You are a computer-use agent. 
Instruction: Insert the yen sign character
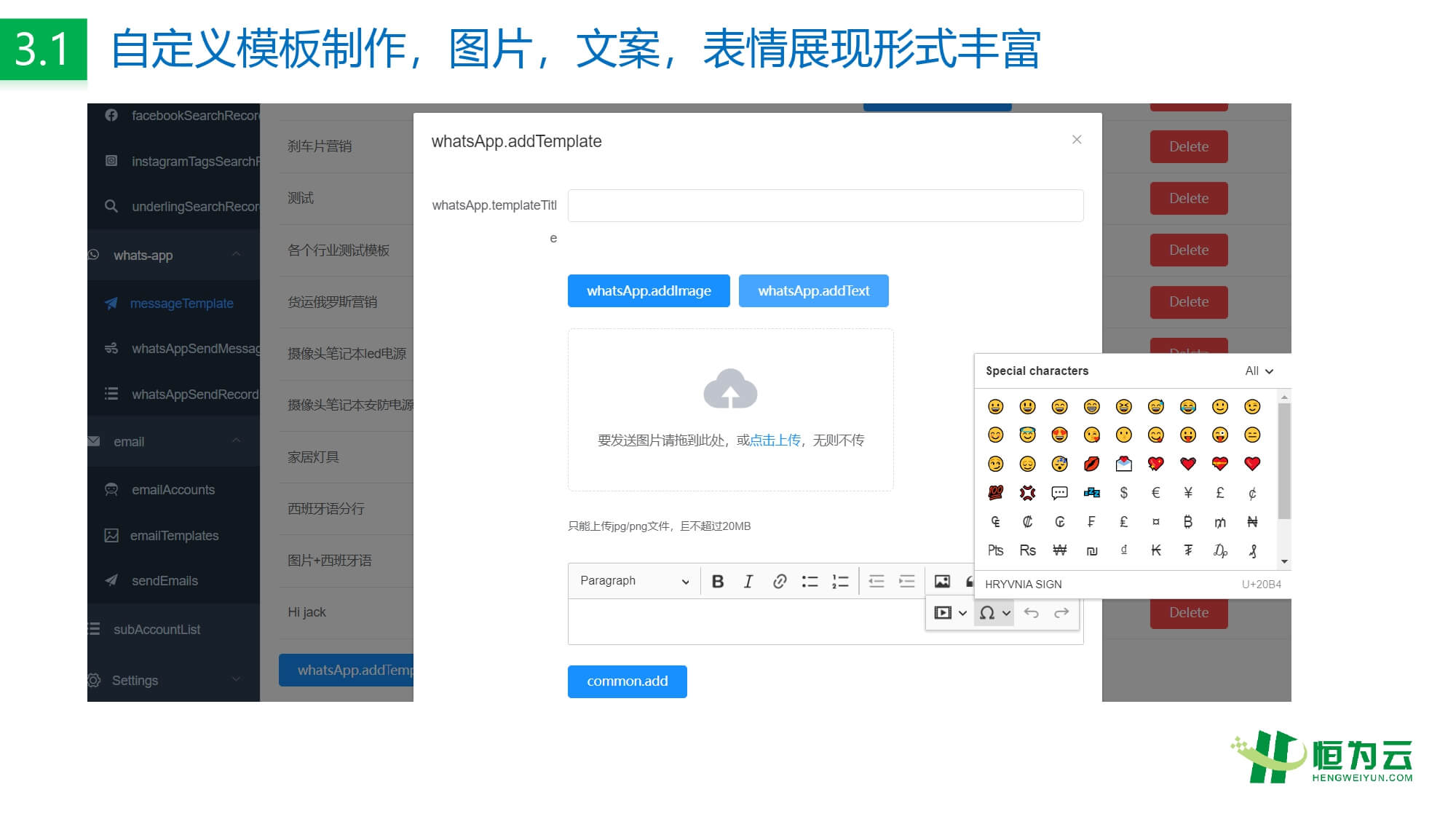tap(1188, 493)
